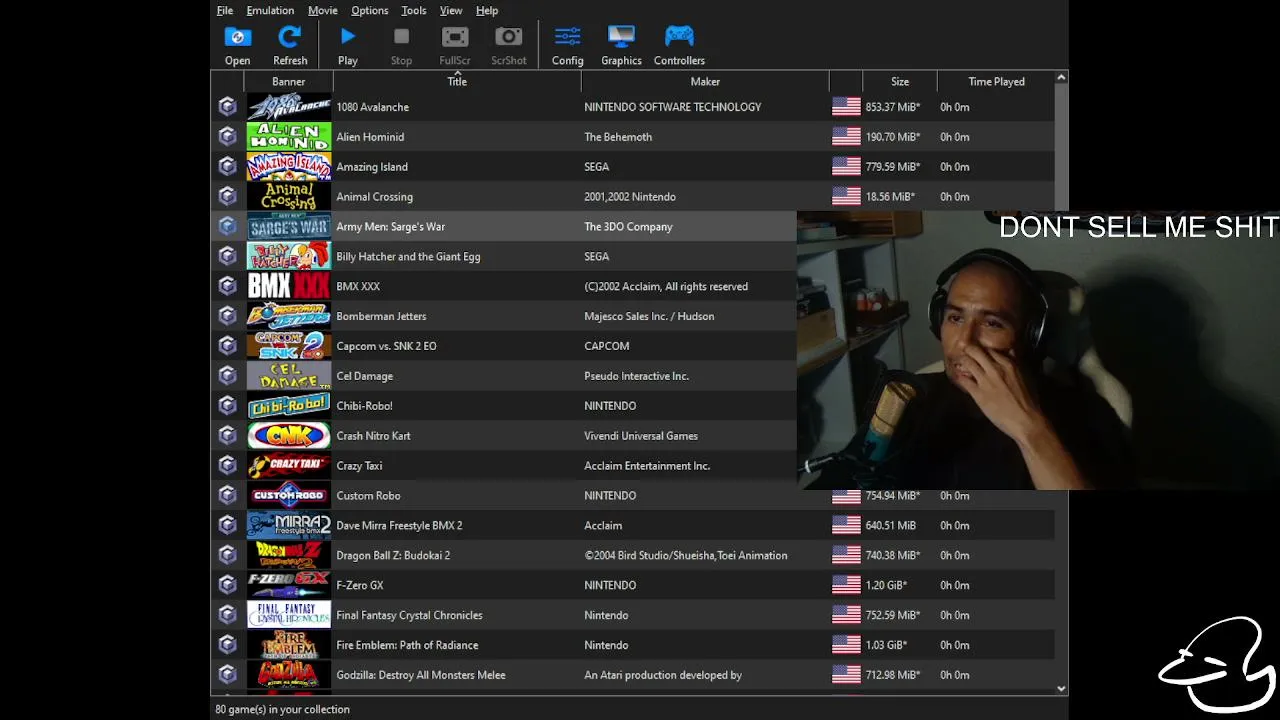
Task: Select the Dragon Ball Z: Budokai 2 banner
Action: pos(289,555)
